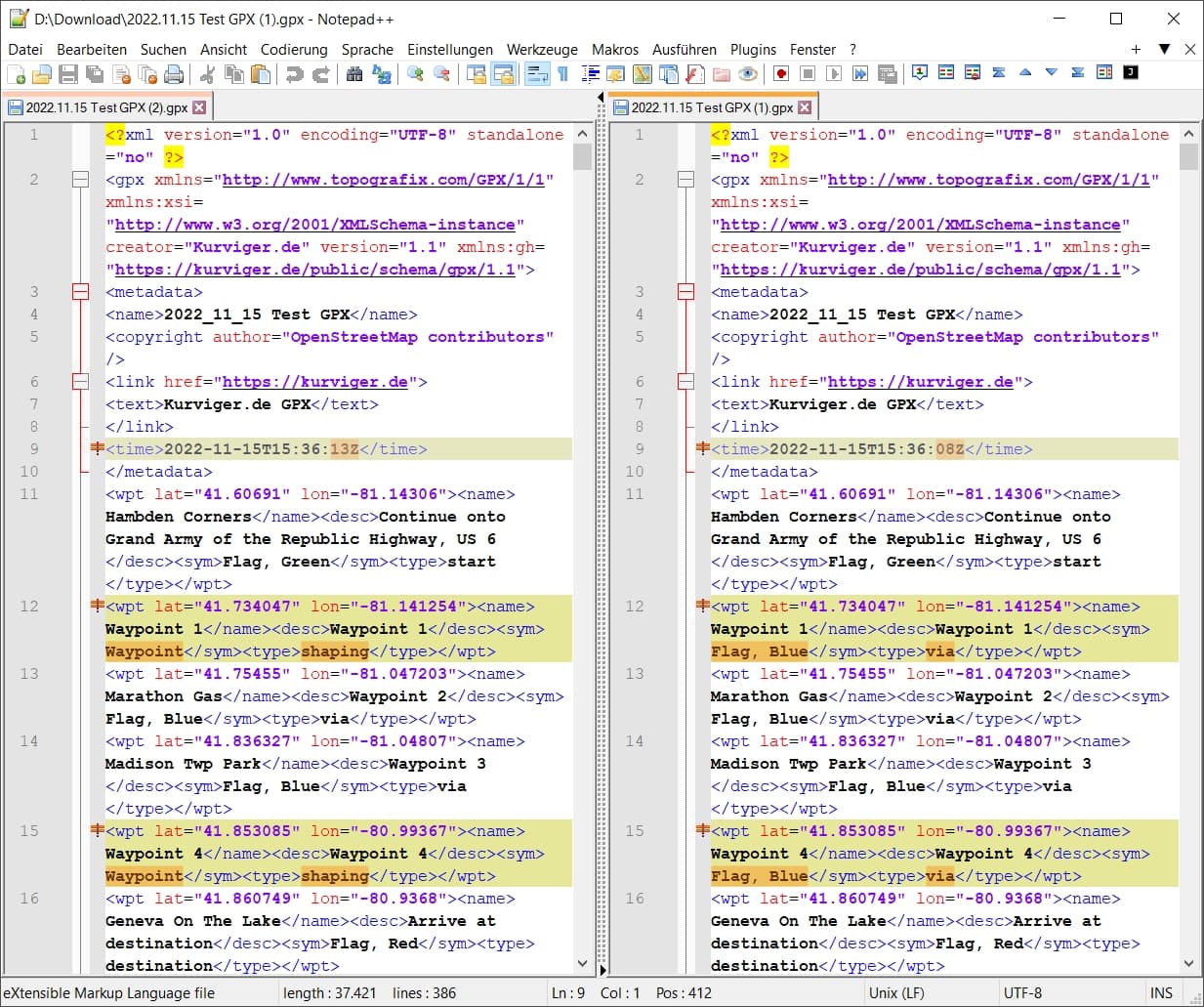Viewport: 1204px width, 1007px height.
Task: Collapse the metadata fold in left pane
Action: pyautogui.click(x=81, y=292)
